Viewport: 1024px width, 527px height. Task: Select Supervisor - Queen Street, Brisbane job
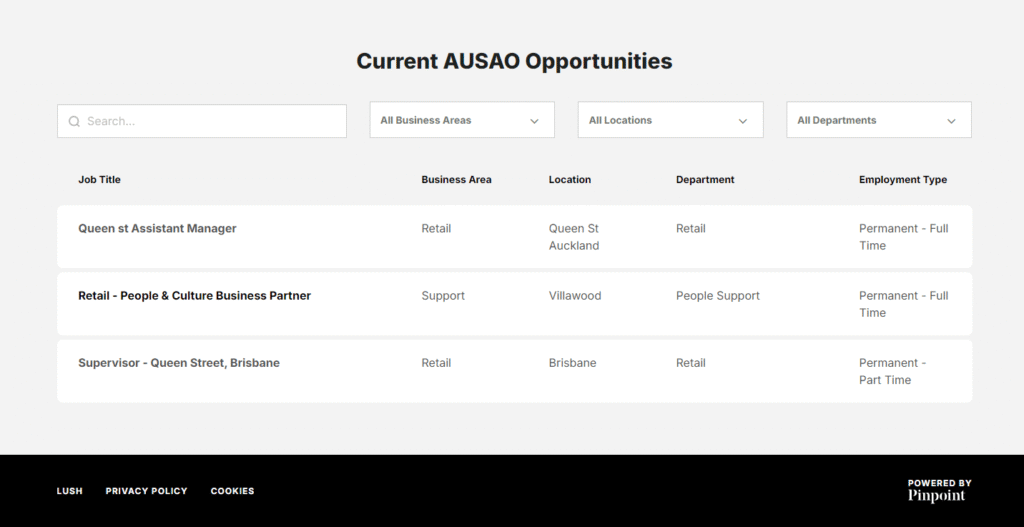tap(179, 363)
